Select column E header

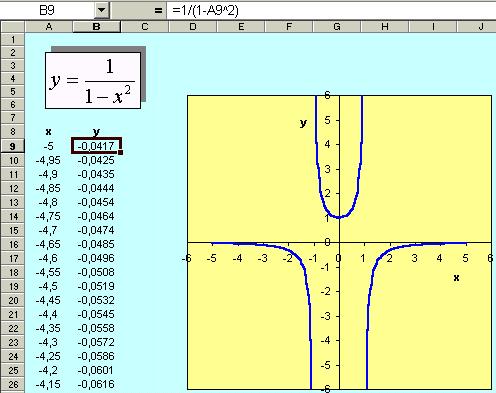pos(241,27)
